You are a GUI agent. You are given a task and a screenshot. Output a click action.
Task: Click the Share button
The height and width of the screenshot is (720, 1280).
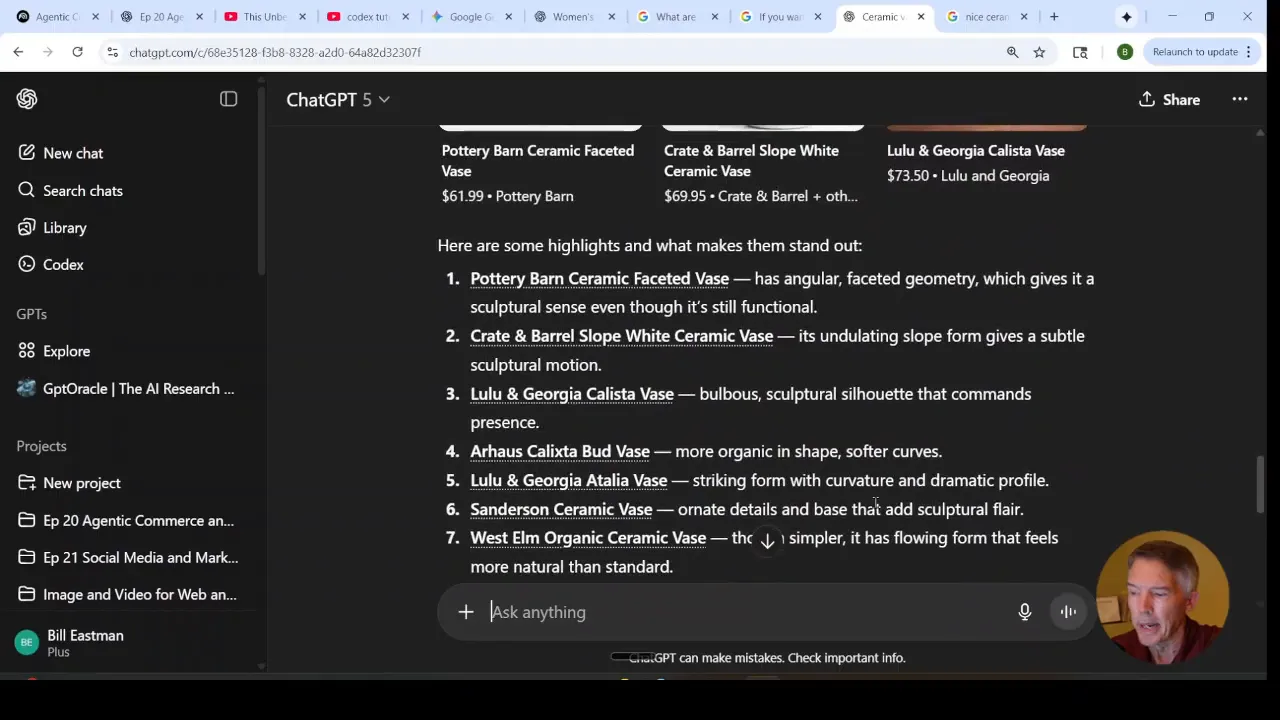pos(1169,99)
